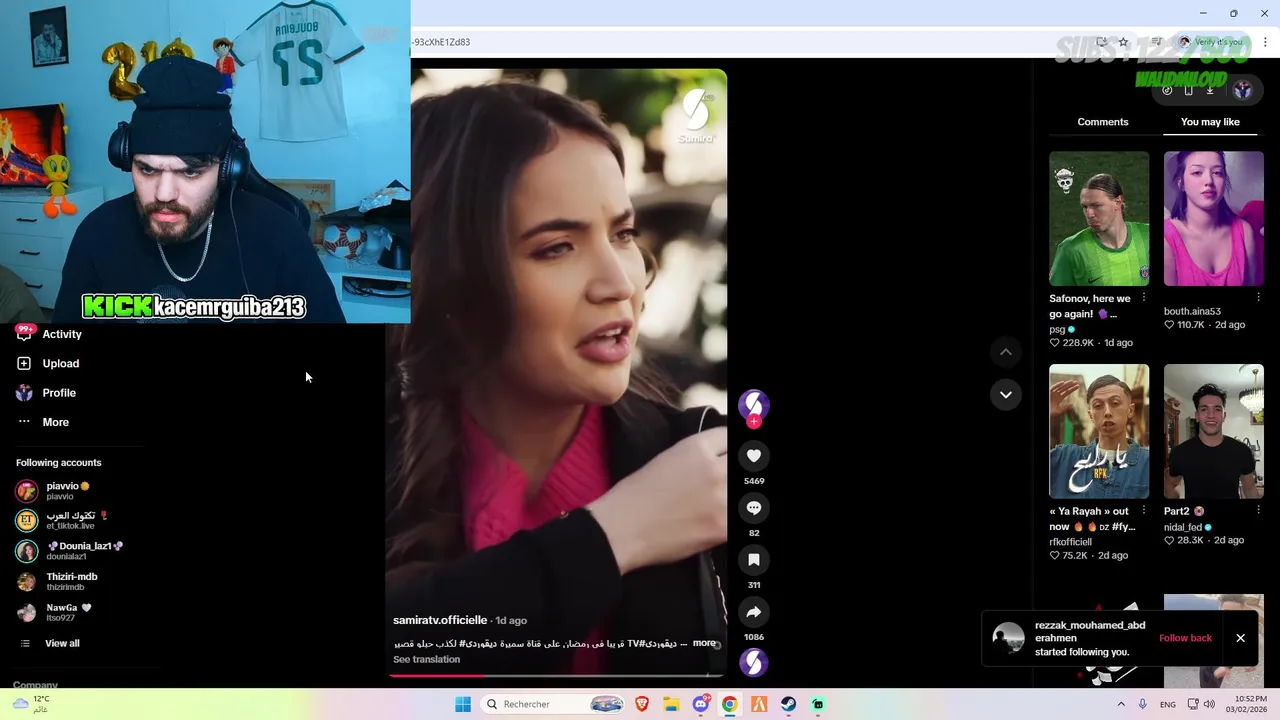Open Chrome media control icon
Image resolution: width=1280 pixels, height=720 pixels.
[1156, 42]
